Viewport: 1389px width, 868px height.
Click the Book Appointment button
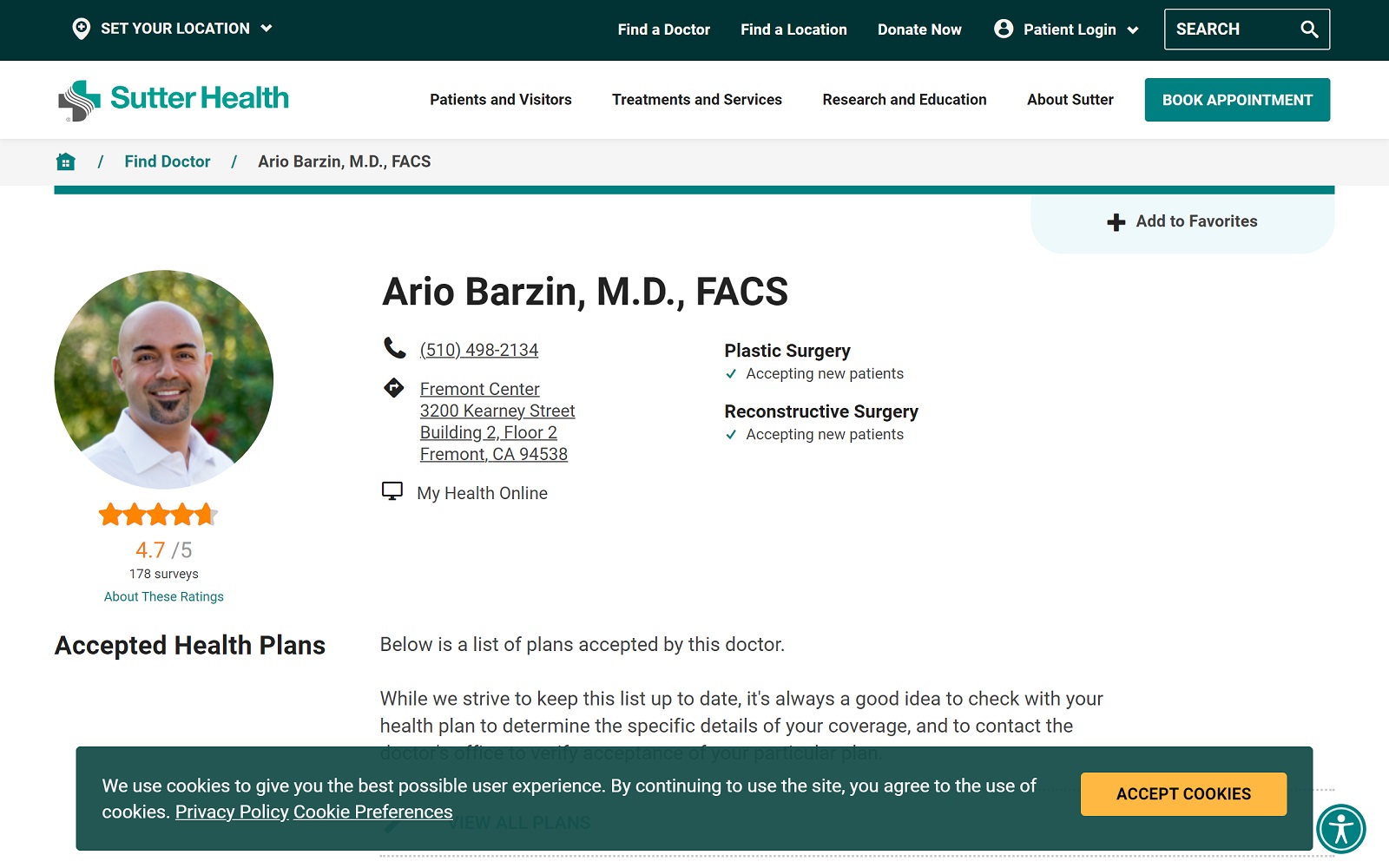click(1237, 100)
